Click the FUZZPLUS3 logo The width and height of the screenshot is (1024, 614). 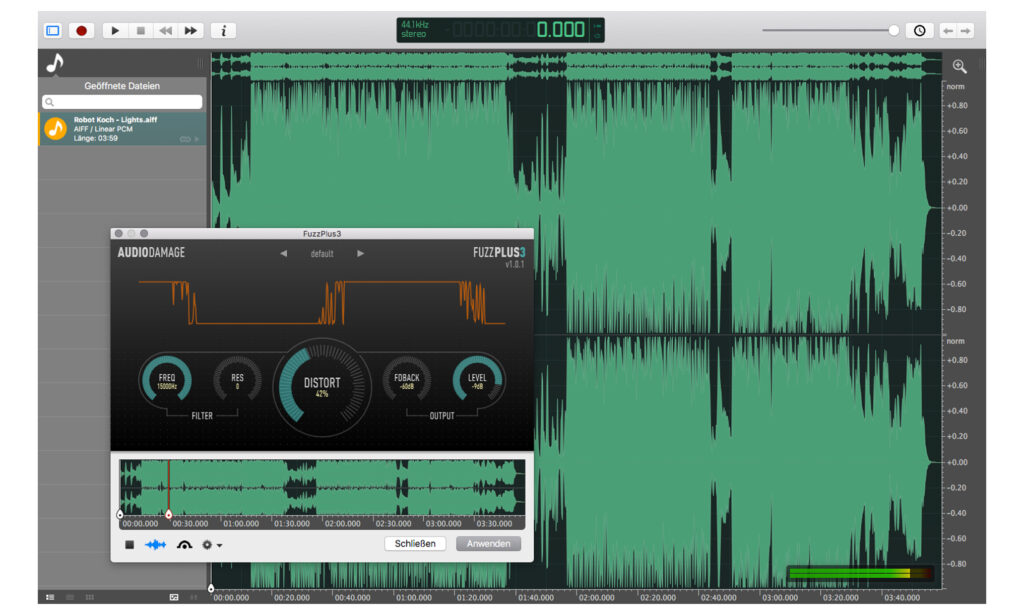tap(499, 253)
